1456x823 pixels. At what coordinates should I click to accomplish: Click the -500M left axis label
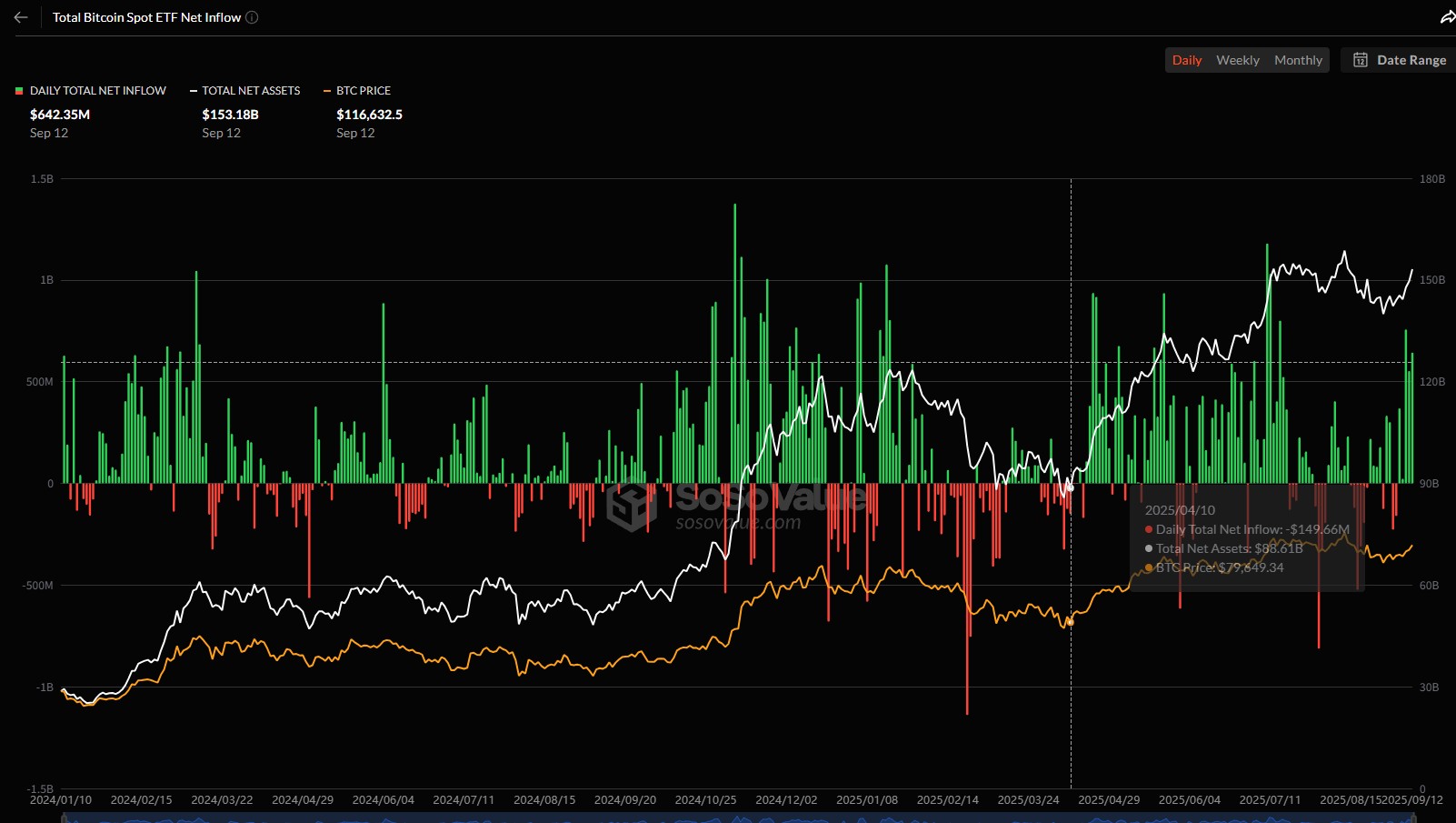38,586
